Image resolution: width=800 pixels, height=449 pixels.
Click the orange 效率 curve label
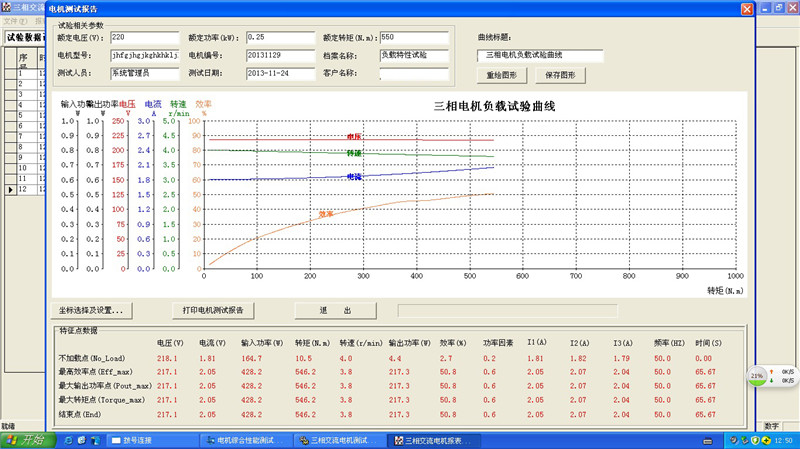326,214
